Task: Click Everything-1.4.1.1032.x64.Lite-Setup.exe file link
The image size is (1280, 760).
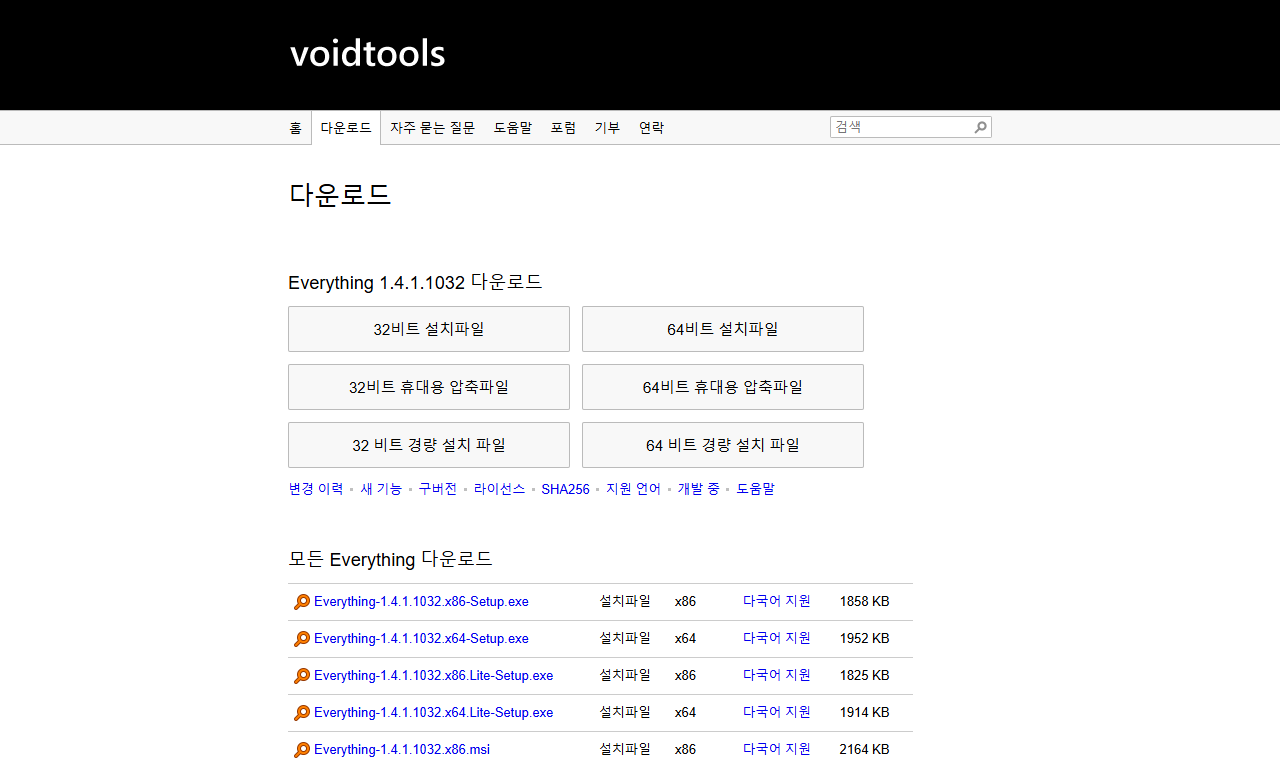Action: pos(434,713)
